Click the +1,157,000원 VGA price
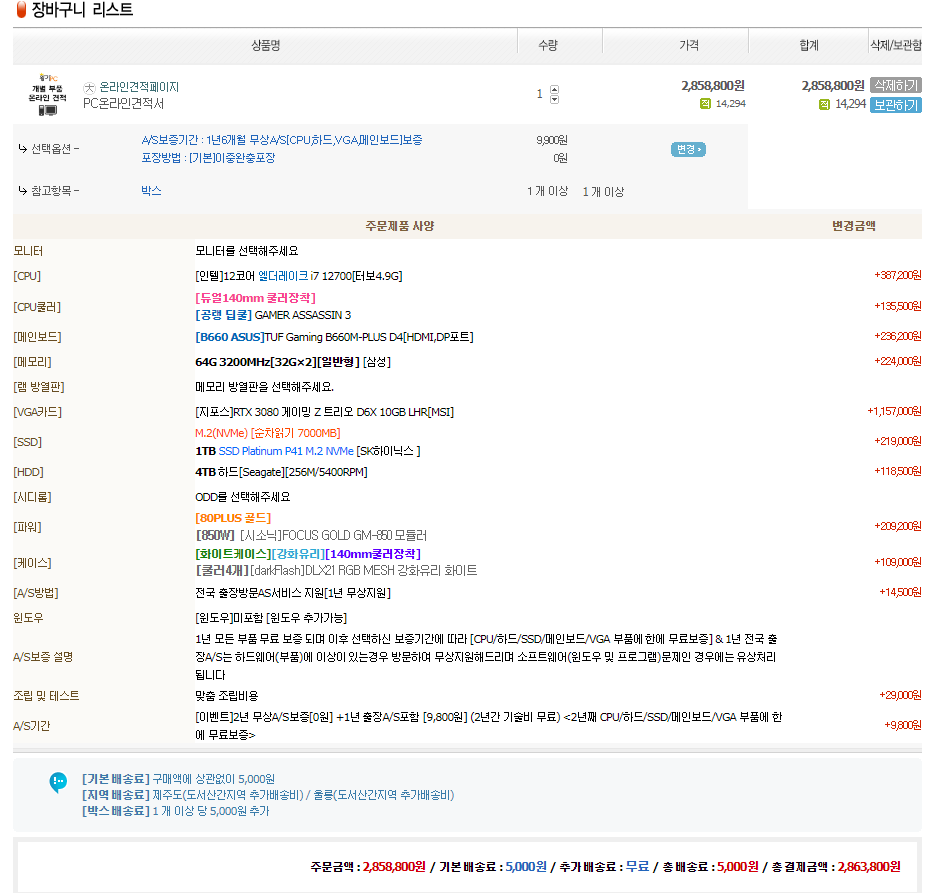Viewport: 936px width, 893px height. click(894, 411)
